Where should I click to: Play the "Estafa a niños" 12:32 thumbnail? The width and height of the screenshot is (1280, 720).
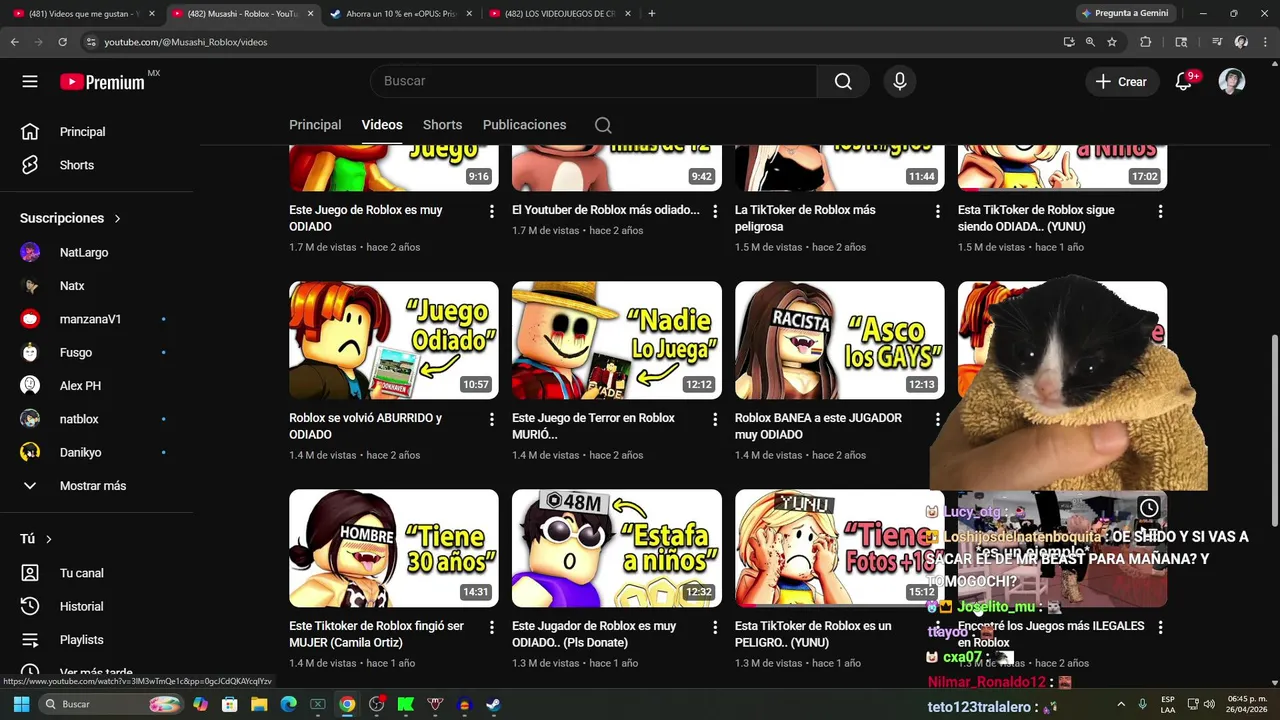(x=617, y=548)
